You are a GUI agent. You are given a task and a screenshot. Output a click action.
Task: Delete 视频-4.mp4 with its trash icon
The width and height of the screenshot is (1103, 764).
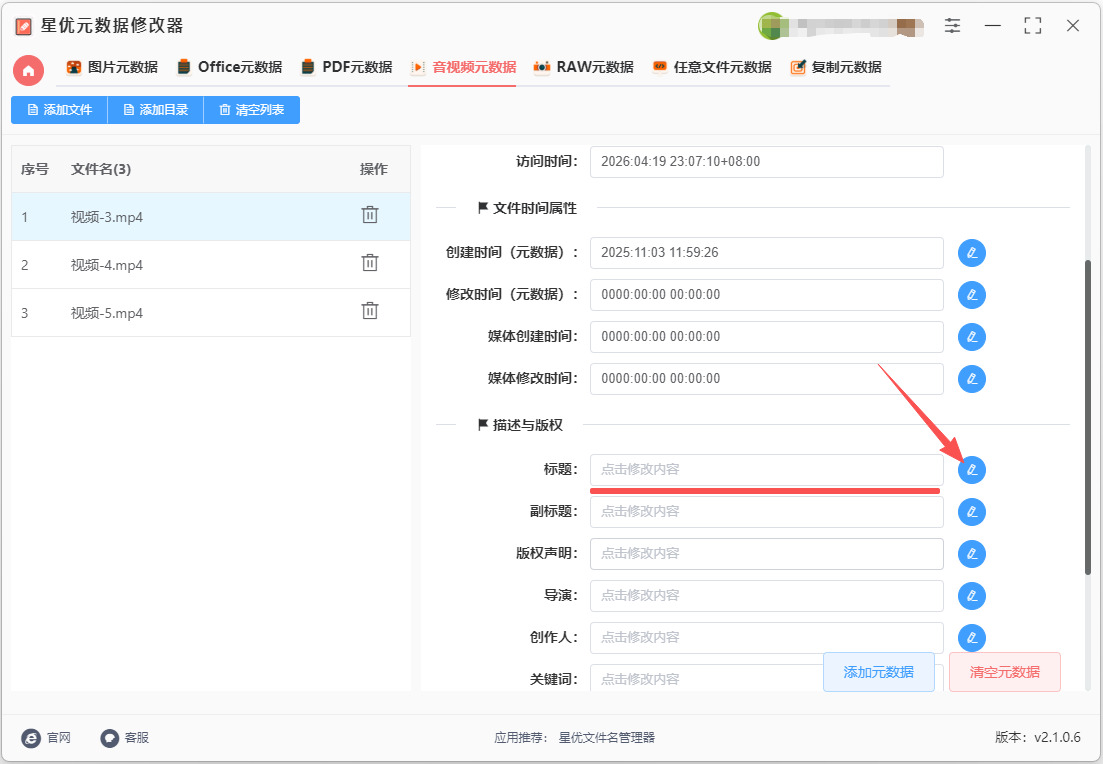(x=370, y=262)
